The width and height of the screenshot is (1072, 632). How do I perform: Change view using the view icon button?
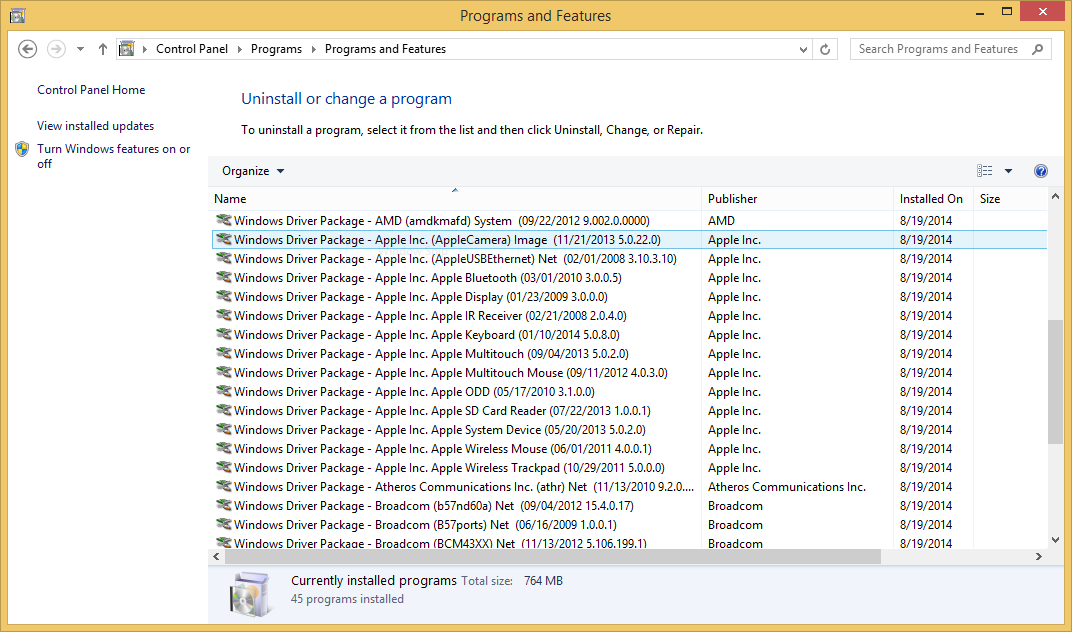coord(984,171)
